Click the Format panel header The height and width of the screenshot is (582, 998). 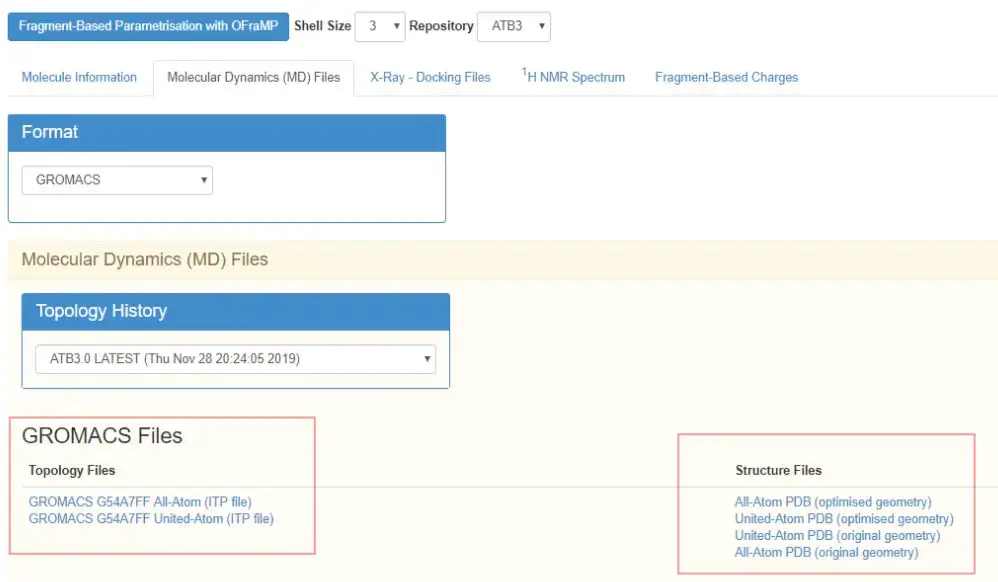[227, 132]
